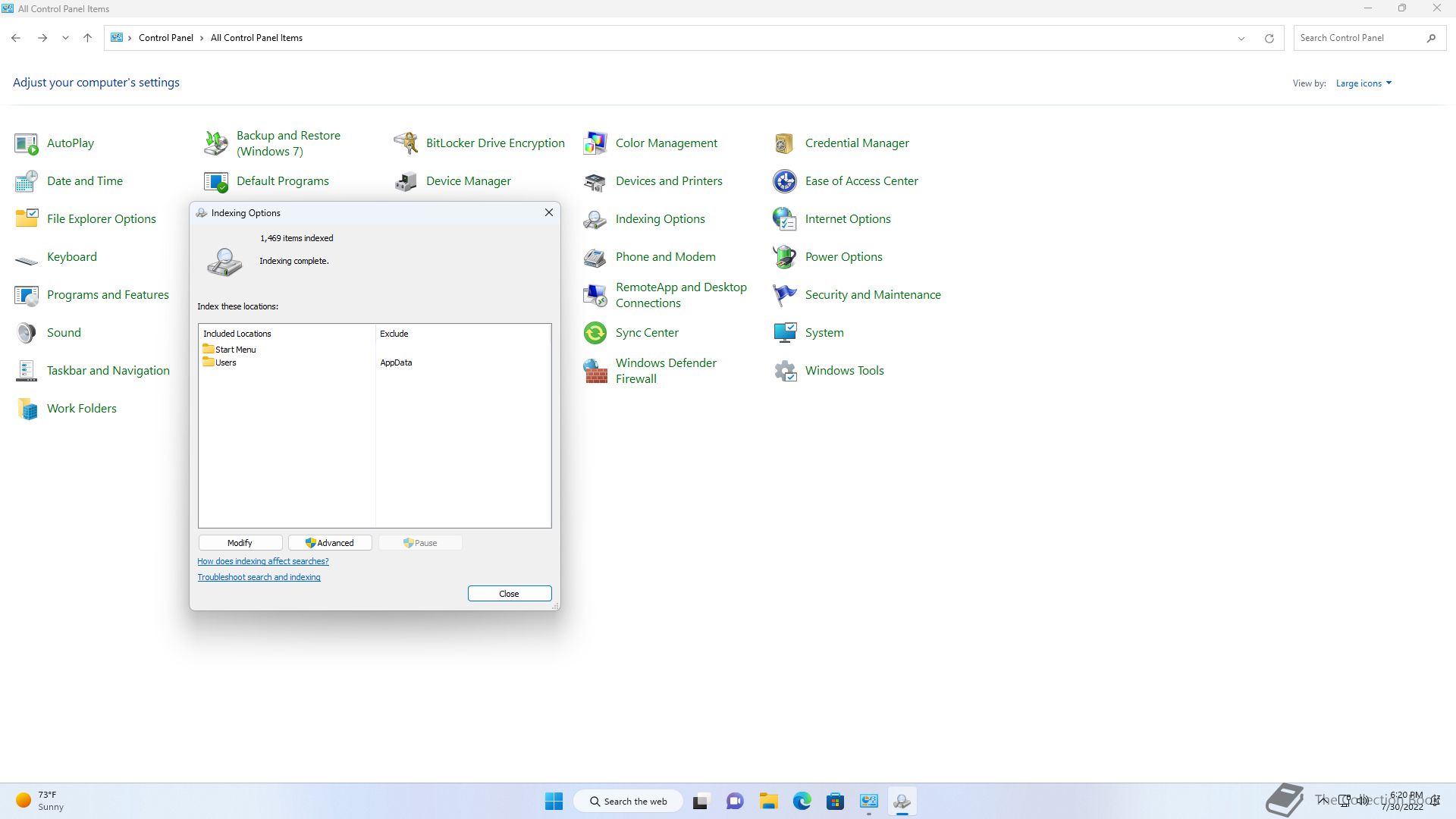Open 'How does indexing affect searches?' link
1456x819 pixels.
263,561
